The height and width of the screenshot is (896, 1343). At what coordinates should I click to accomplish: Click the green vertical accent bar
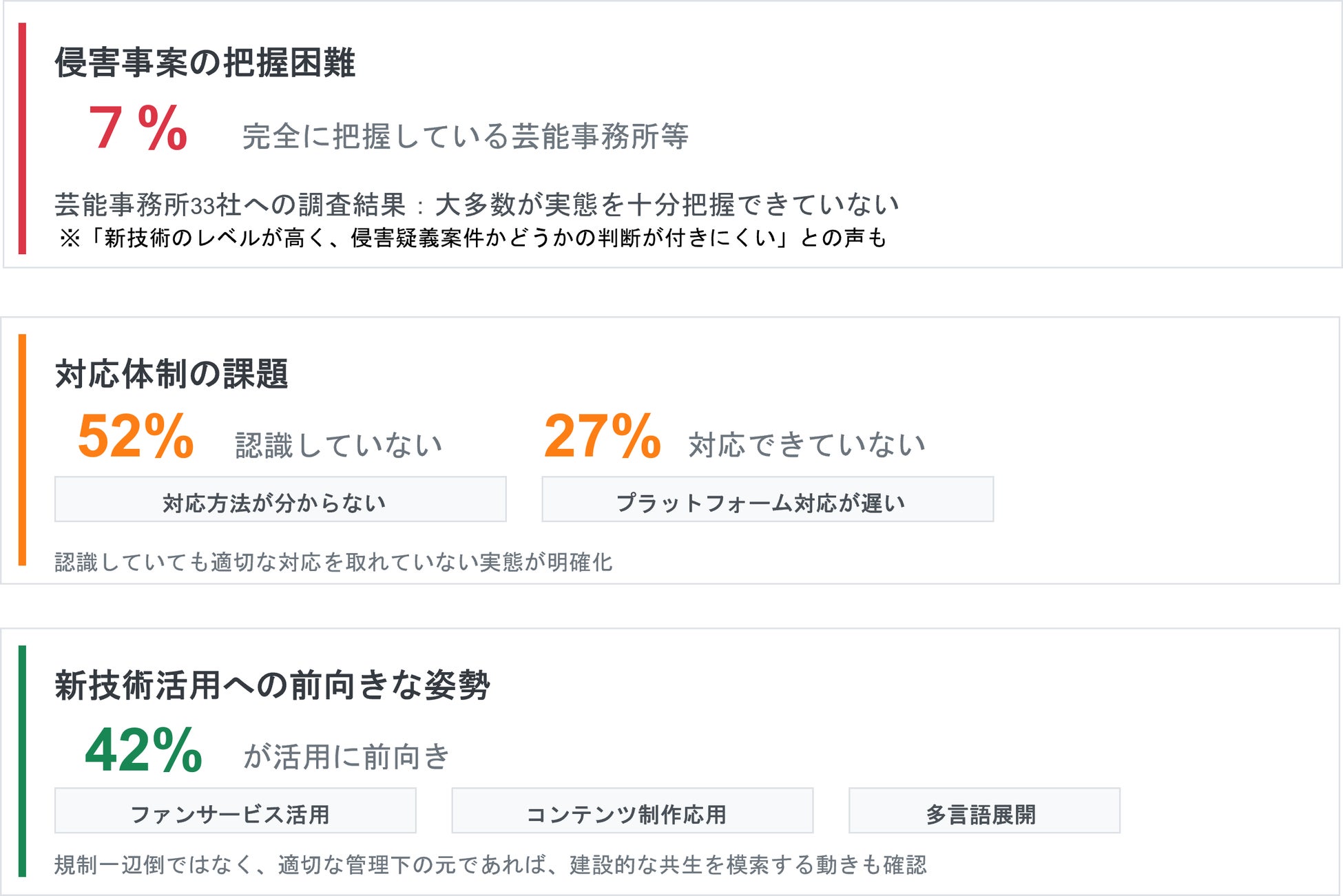22,760
